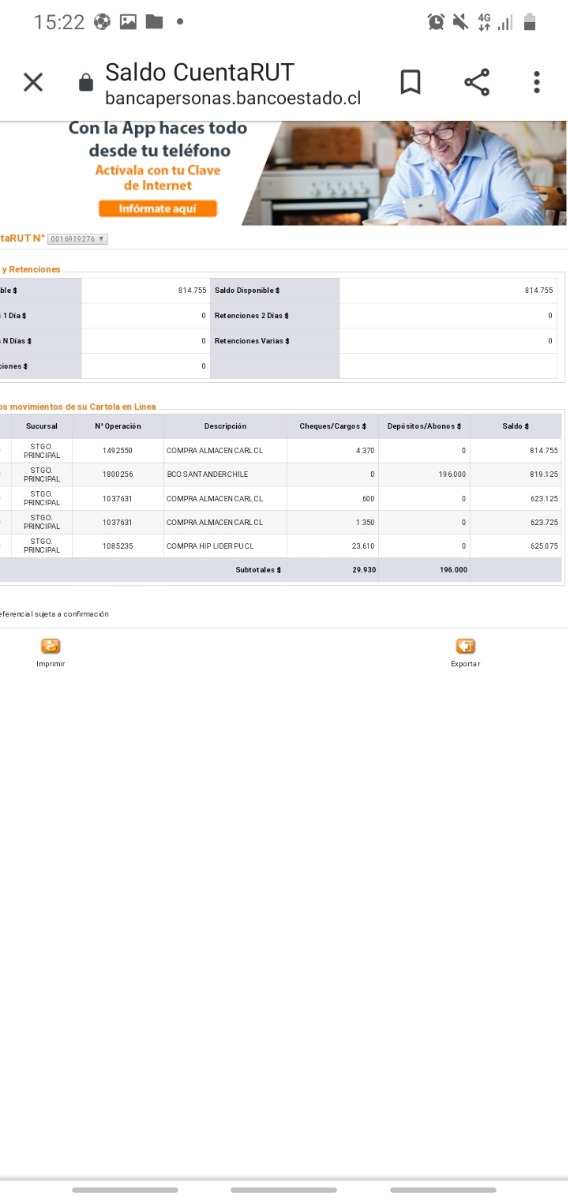This screenshot has width=568, height=1200.
Task: Select subtotal charges value 29.930
Action: (x=364, y=570)
